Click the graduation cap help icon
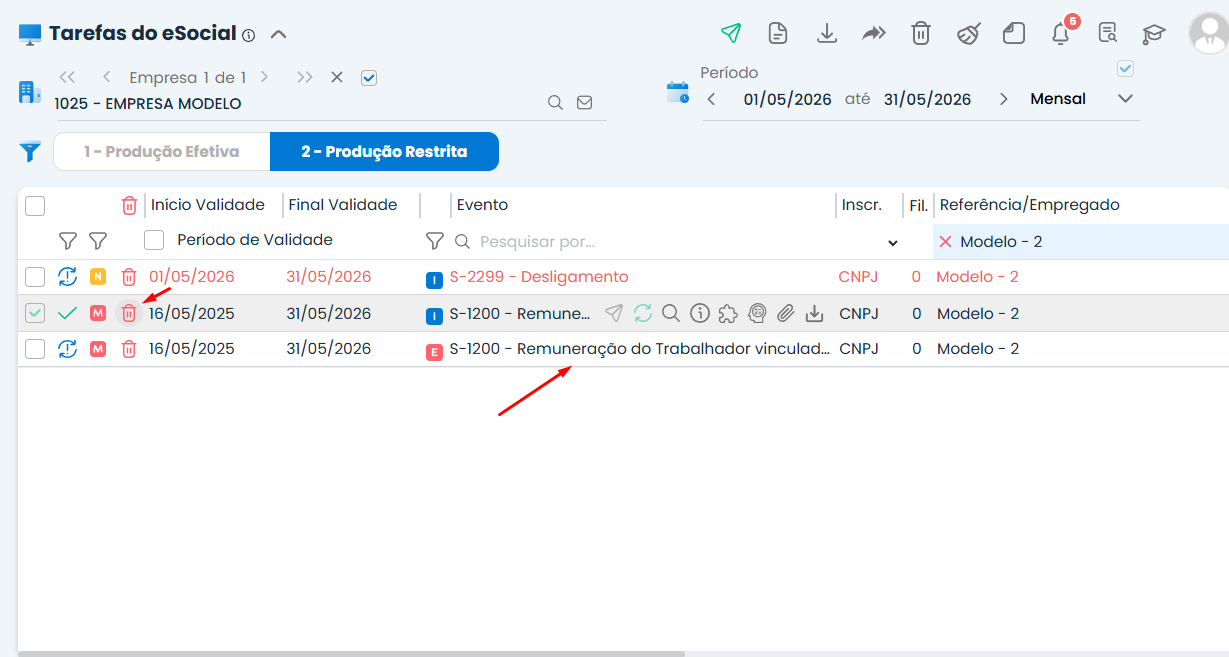 coord(1154,33)
